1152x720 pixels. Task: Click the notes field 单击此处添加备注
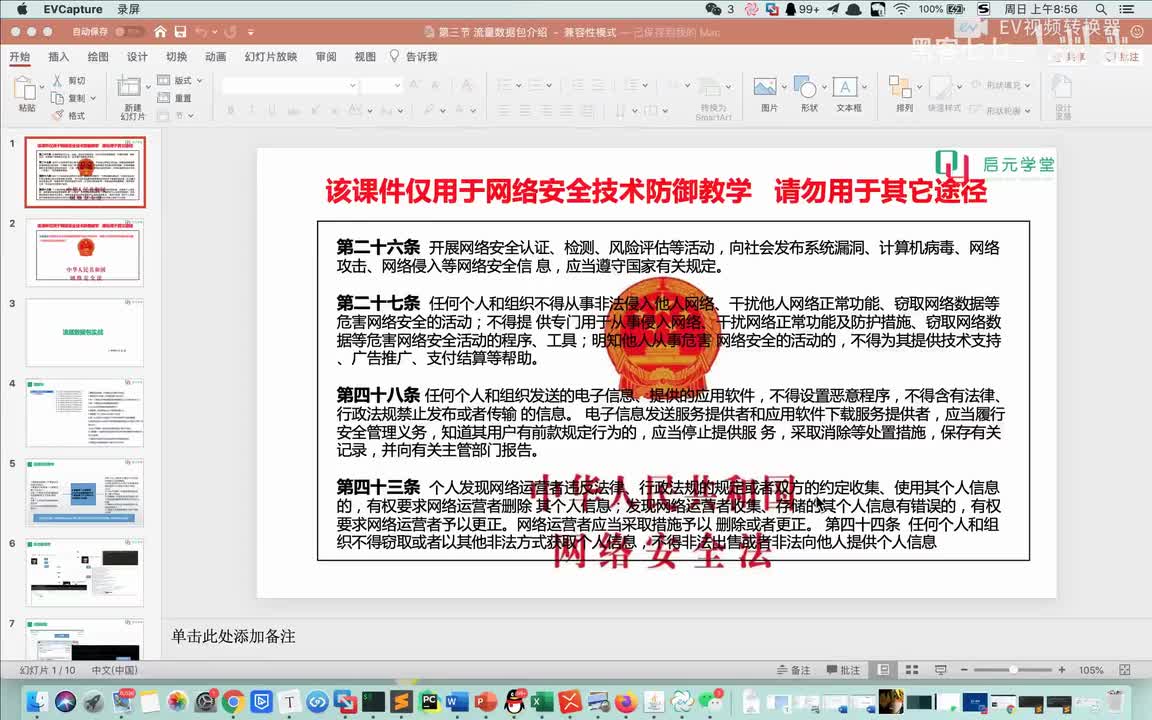click(233, 636)
